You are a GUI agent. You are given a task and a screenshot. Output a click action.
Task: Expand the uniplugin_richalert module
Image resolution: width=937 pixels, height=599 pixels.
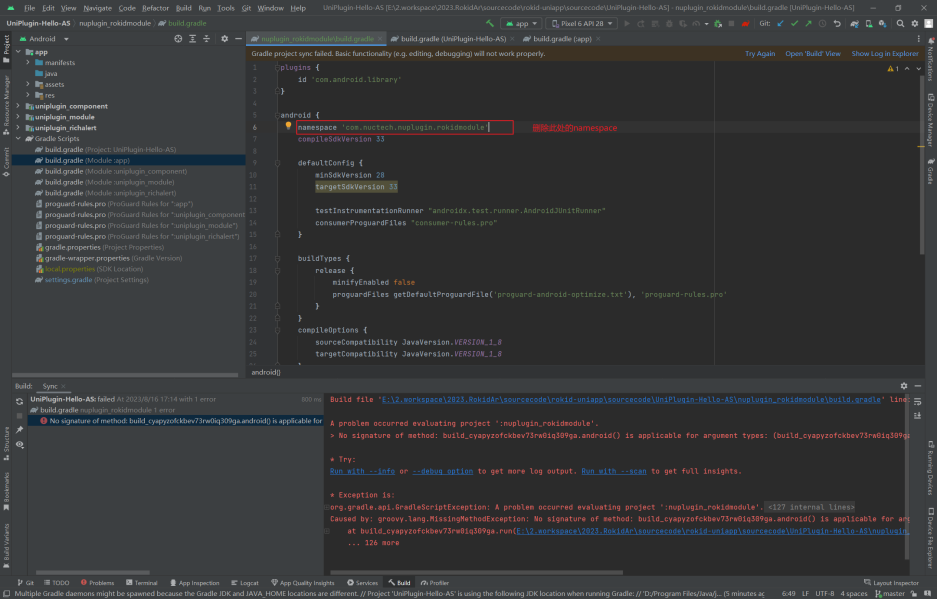click(x=19, y=127)
